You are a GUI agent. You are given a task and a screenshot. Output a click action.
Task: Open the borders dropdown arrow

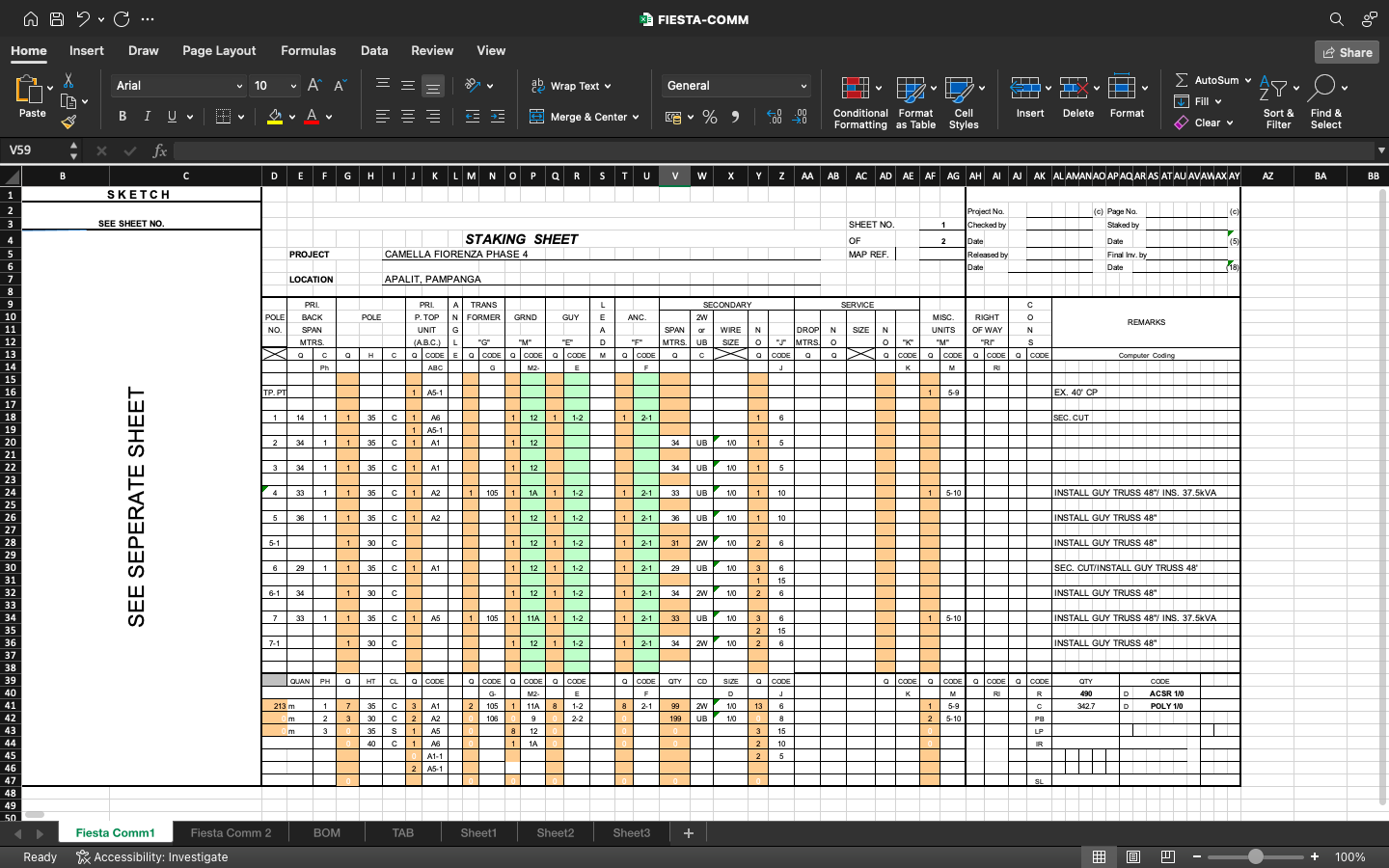[x=241, y=117]
